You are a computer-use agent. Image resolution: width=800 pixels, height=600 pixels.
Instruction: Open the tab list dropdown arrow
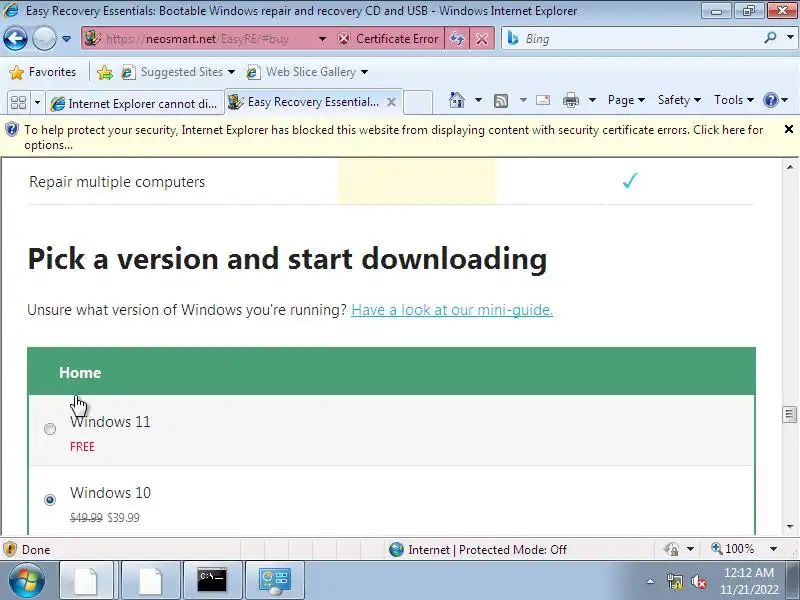pos(37,103)
